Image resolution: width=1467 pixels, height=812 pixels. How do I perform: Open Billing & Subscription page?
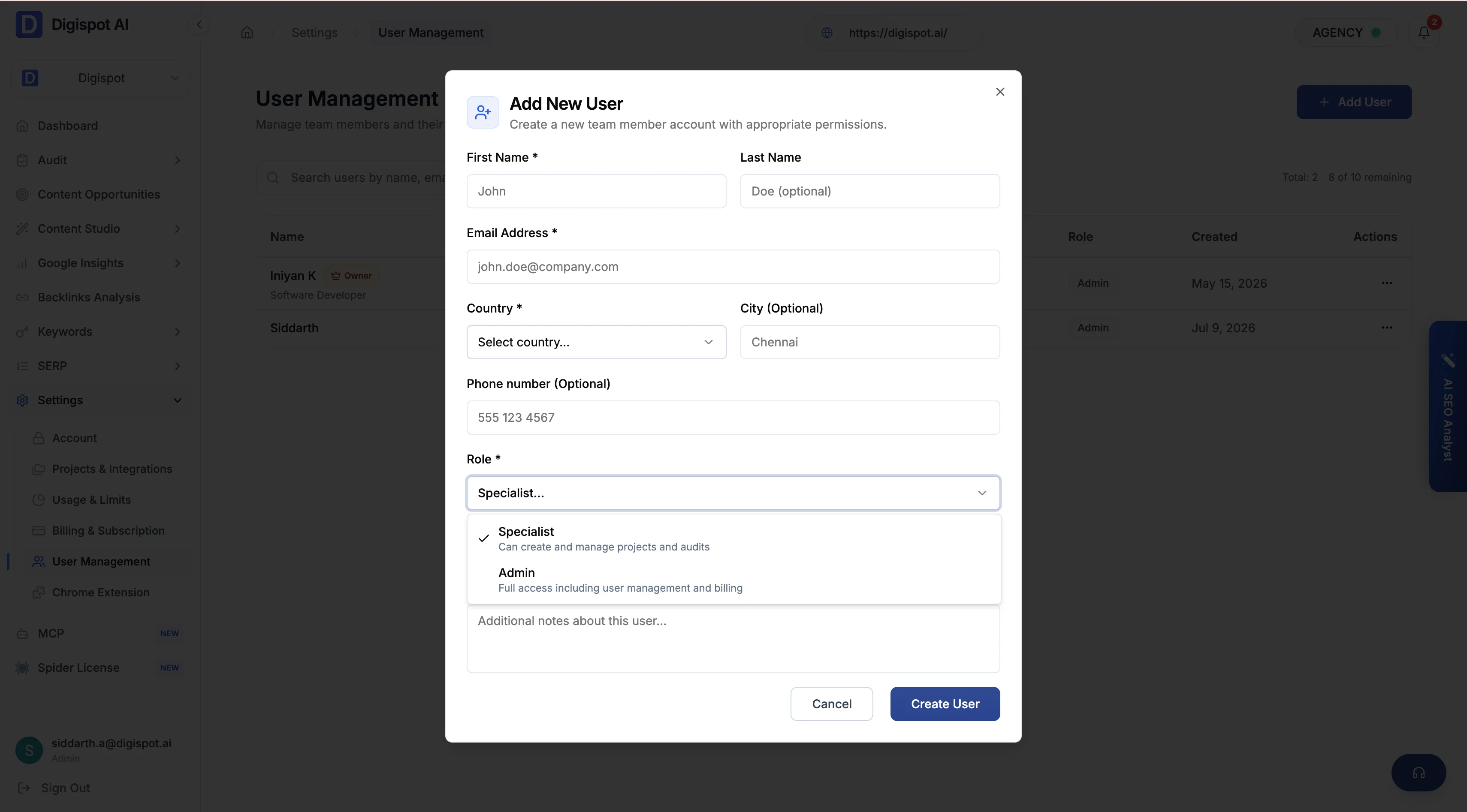[x=109, y=530]
